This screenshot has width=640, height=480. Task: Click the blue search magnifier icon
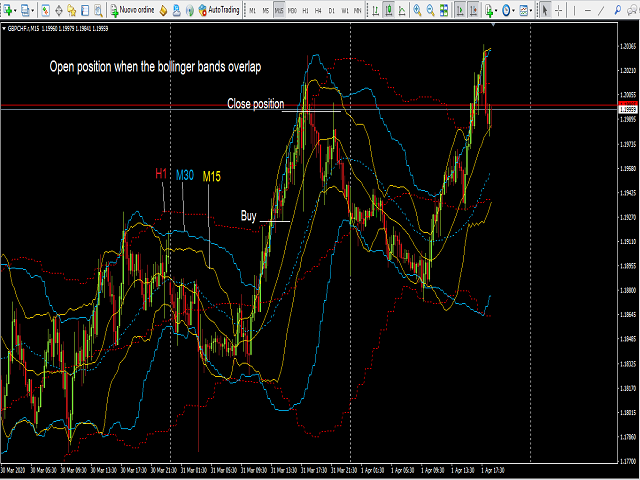(618, 10)
